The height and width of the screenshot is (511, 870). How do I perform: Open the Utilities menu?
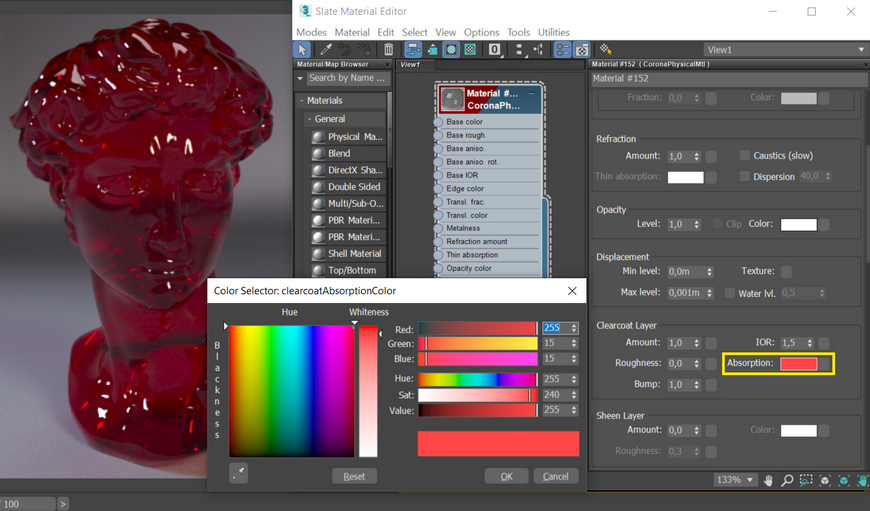[x=553, y=32]
